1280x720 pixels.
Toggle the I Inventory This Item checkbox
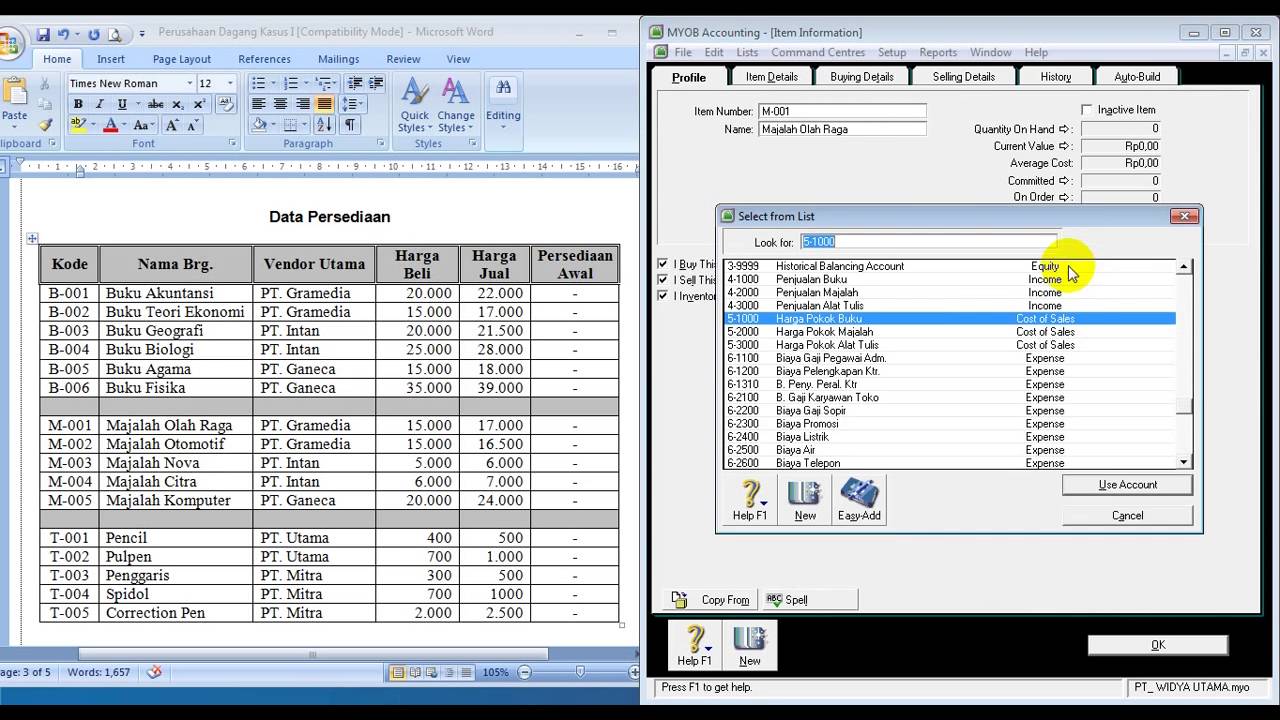tap(662, 296)
